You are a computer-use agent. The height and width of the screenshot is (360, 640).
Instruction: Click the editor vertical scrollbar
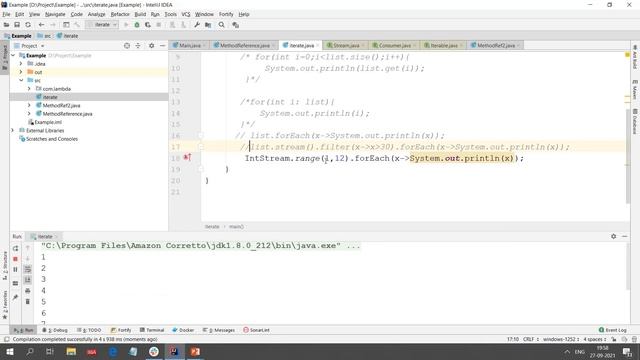pos(627,155)
